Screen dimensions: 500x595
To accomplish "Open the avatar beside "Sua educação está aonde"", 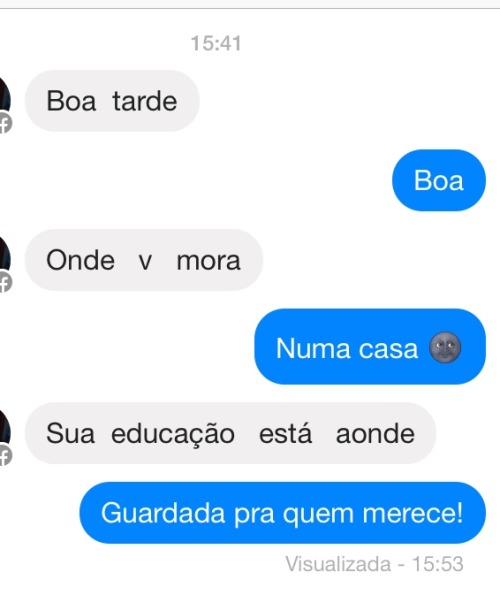I will 5,428.
